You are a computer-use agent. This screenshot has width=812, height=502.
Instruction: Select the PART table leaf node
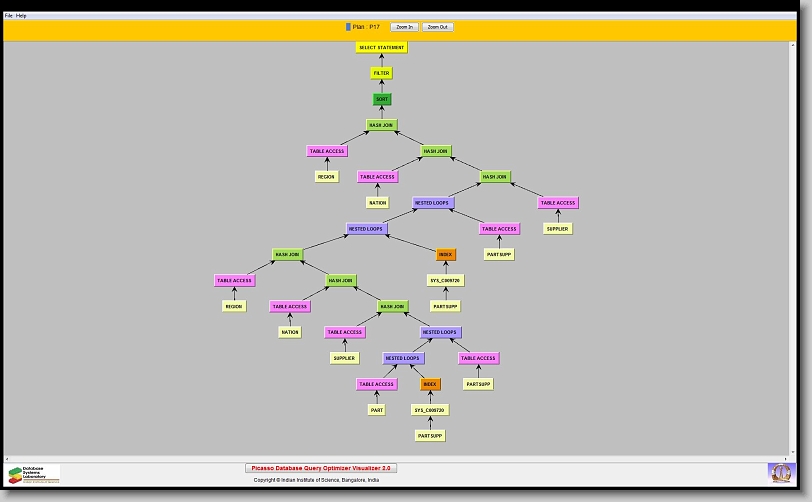coord(377,410)
